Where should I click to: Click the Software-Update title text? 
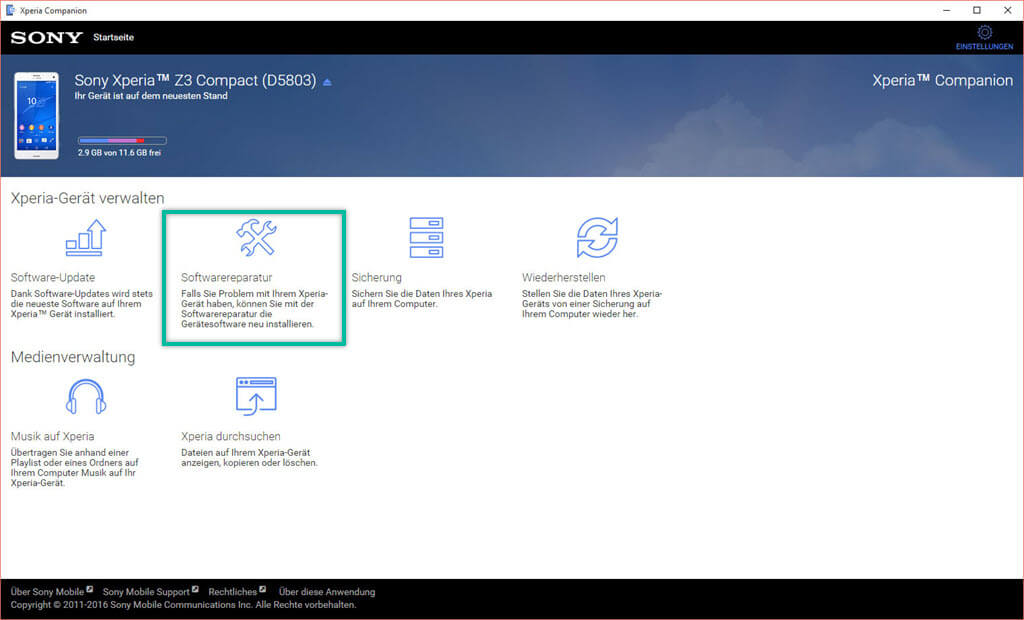(53, 278)
